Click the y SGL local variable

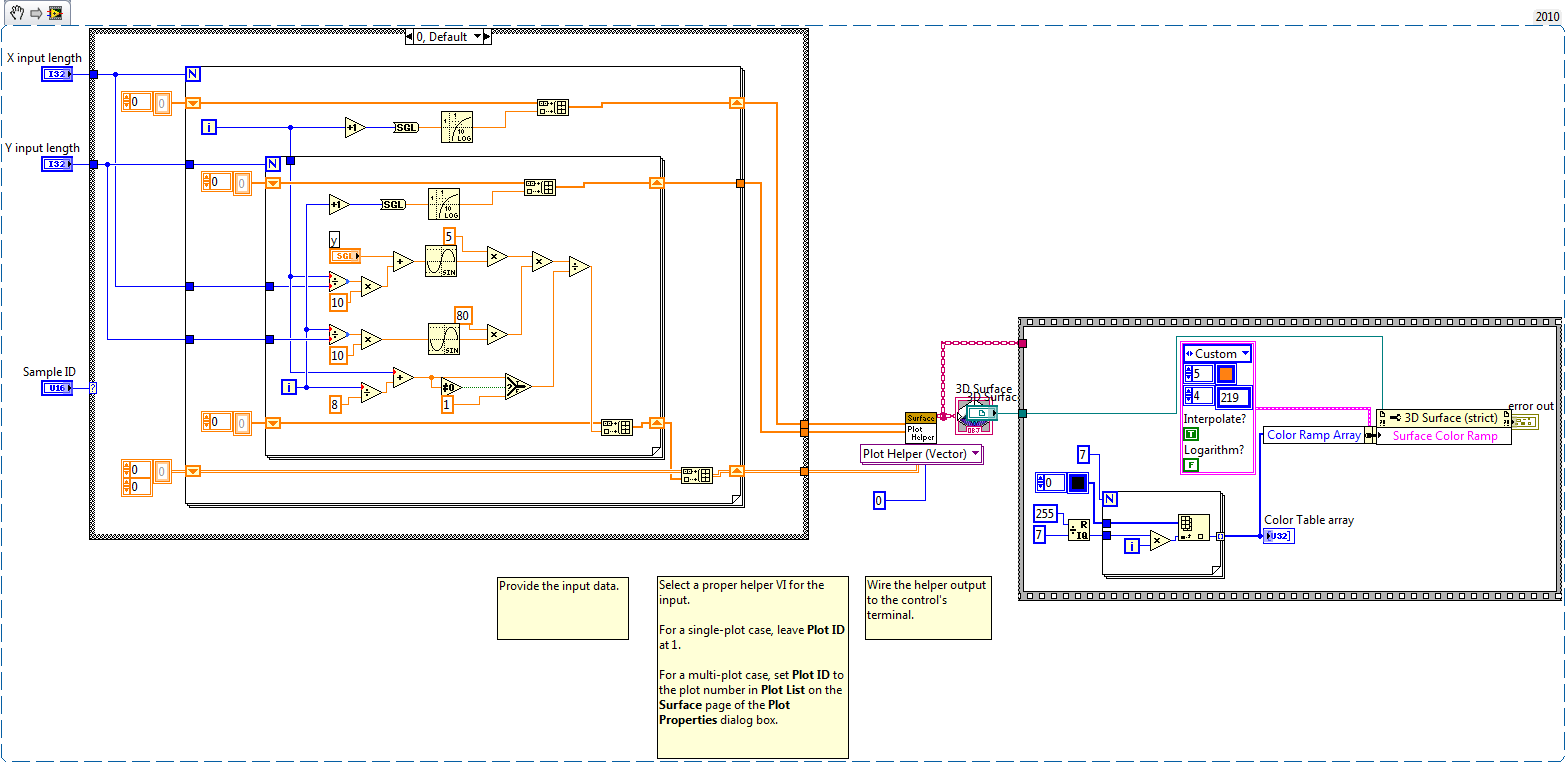[345, 256]
